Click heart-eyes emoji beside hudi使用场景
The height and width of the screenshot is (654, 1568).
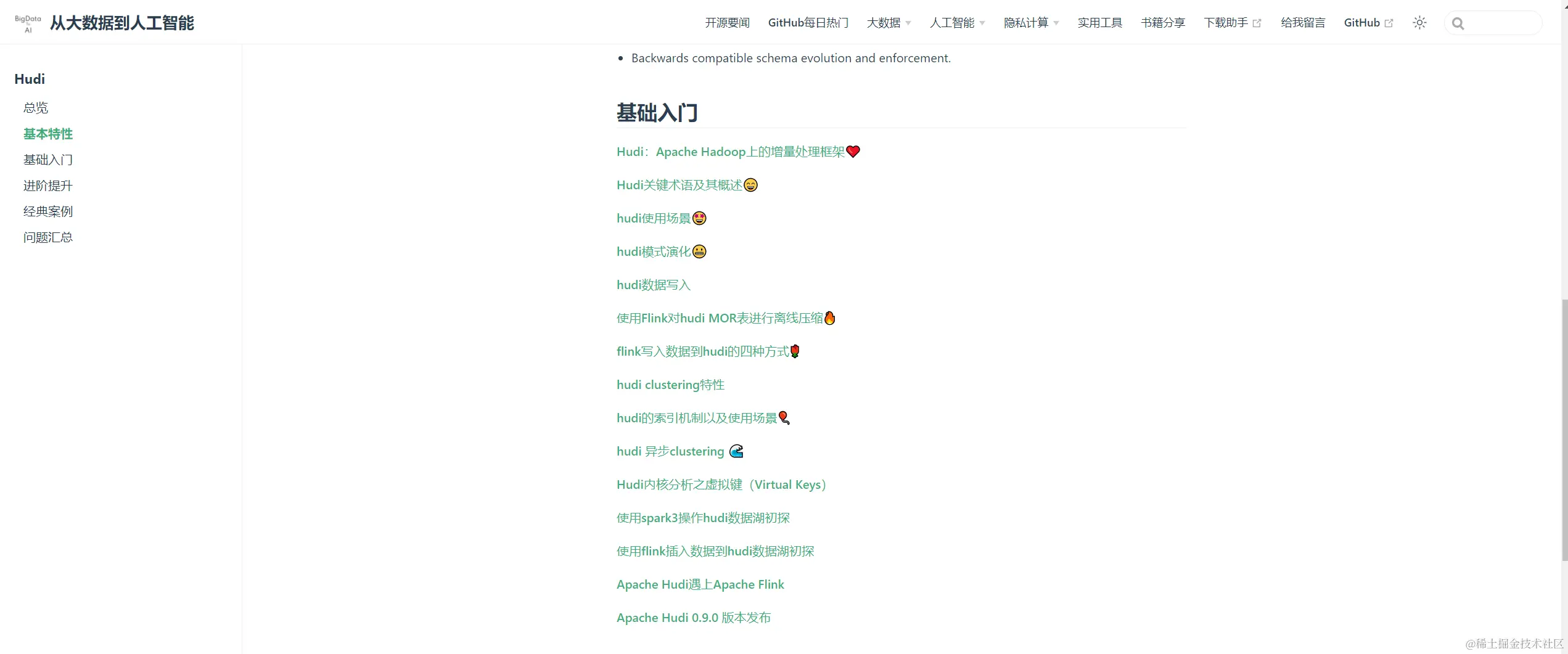pos(699,218)
